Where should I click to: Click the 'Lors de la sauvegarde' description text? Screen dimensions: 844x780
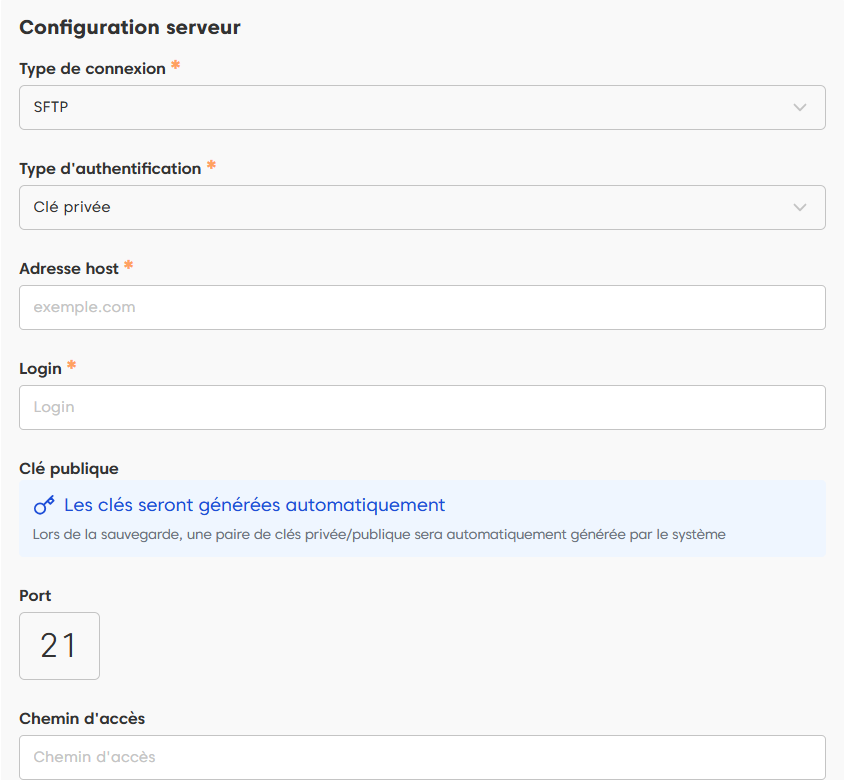tap(378, 534)
